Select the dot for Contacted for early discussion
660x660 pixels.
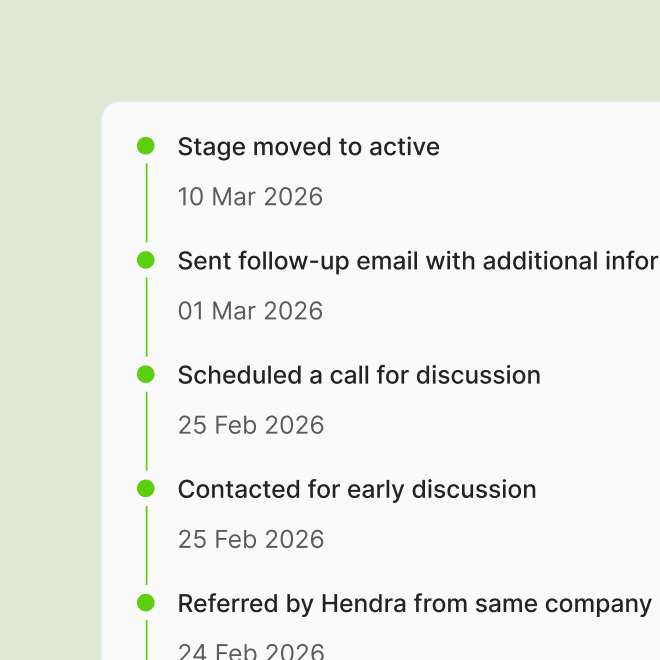(x=146, y=489)
